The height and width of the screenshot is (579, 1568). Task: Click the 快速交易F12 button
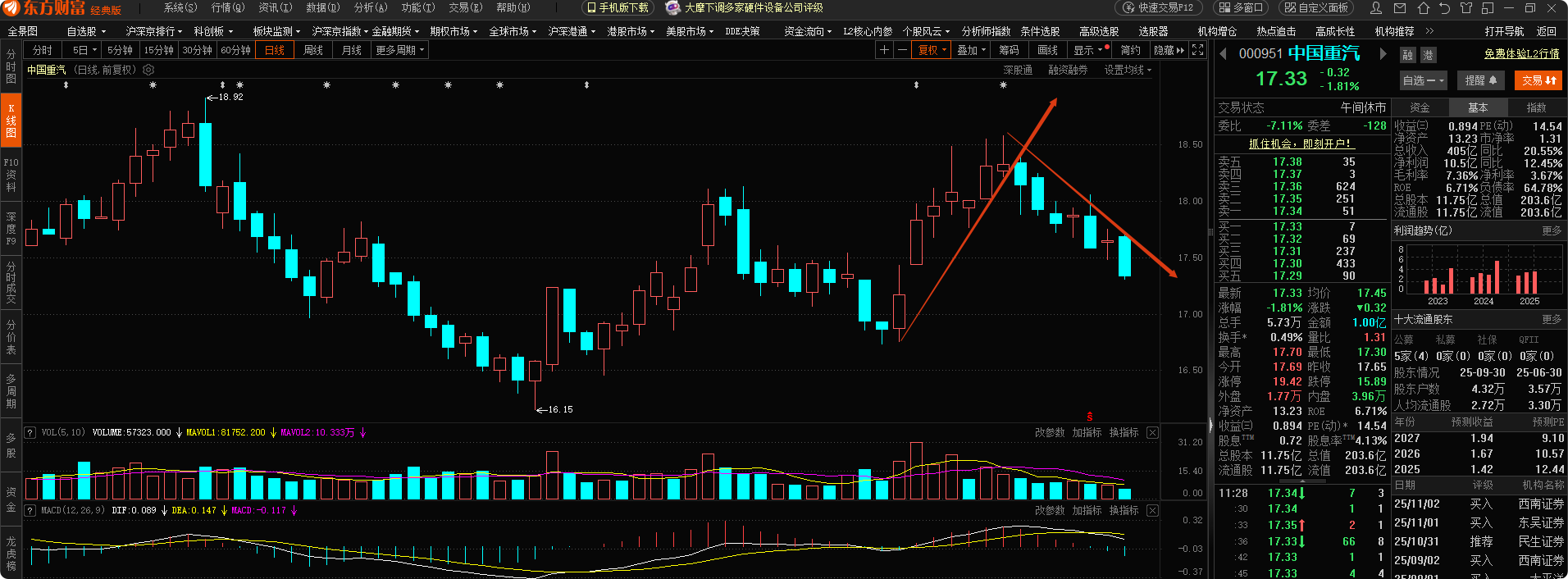pyautogui.click(x=1159, y=8)
